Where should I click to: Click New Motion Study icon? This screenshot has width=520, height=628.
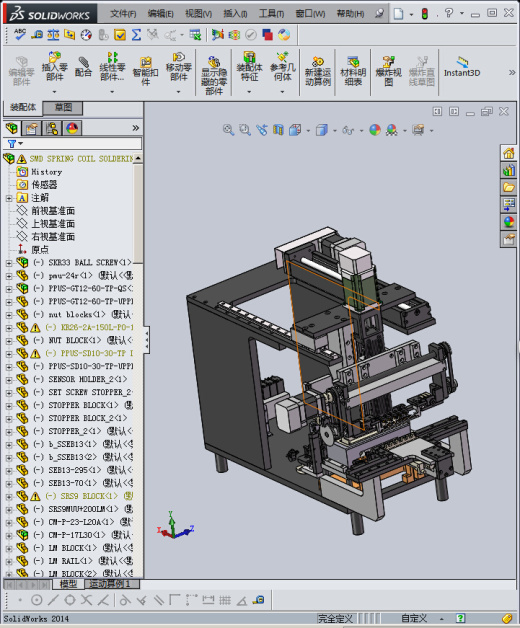(317, 71)
